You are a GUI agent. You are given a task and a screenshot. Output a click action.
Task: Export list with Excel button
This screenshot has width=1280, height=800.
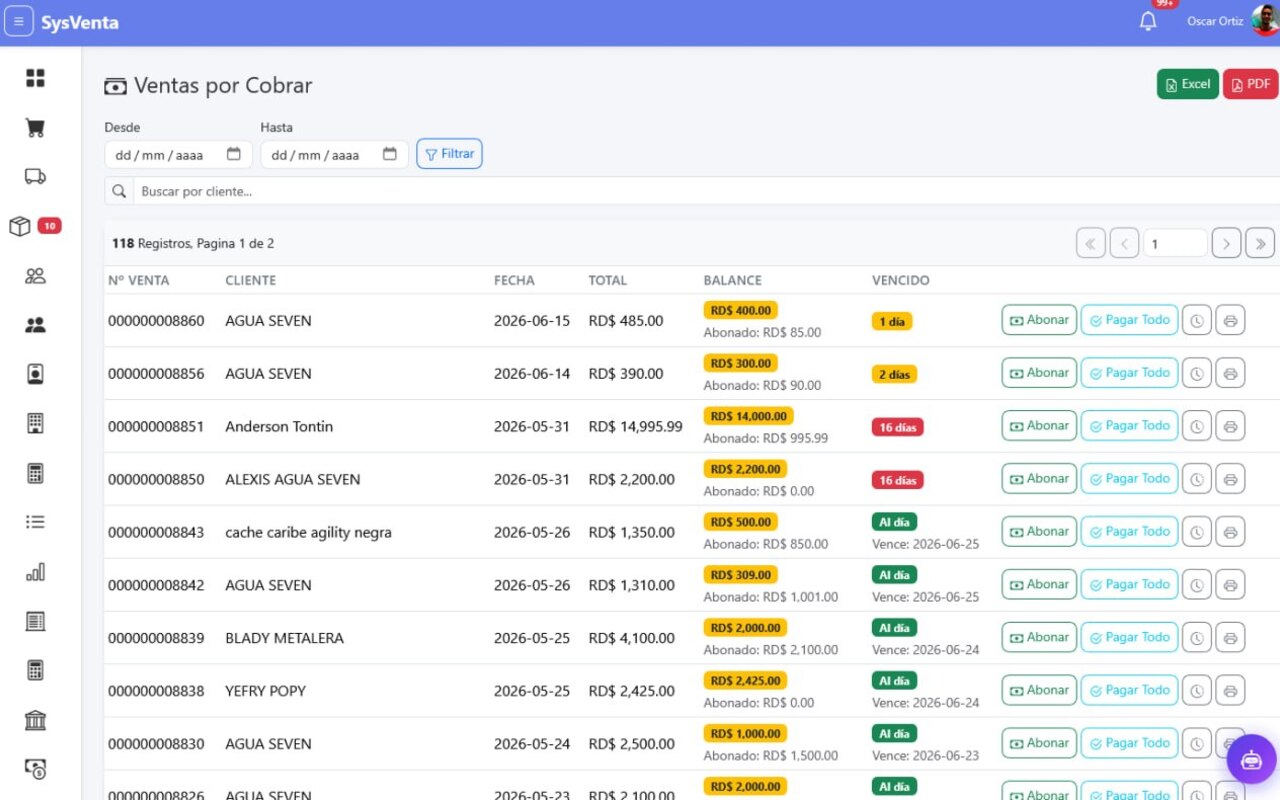coord(1187,85)
